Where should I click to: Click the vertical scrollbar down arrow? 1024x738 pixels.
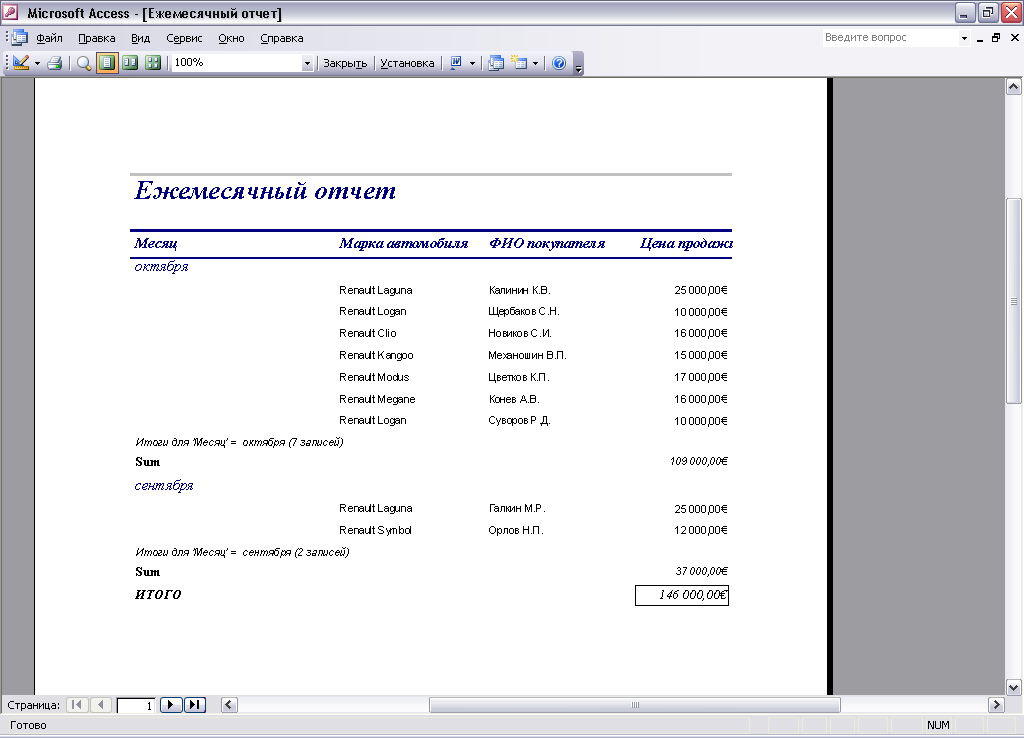point(1014,687)
